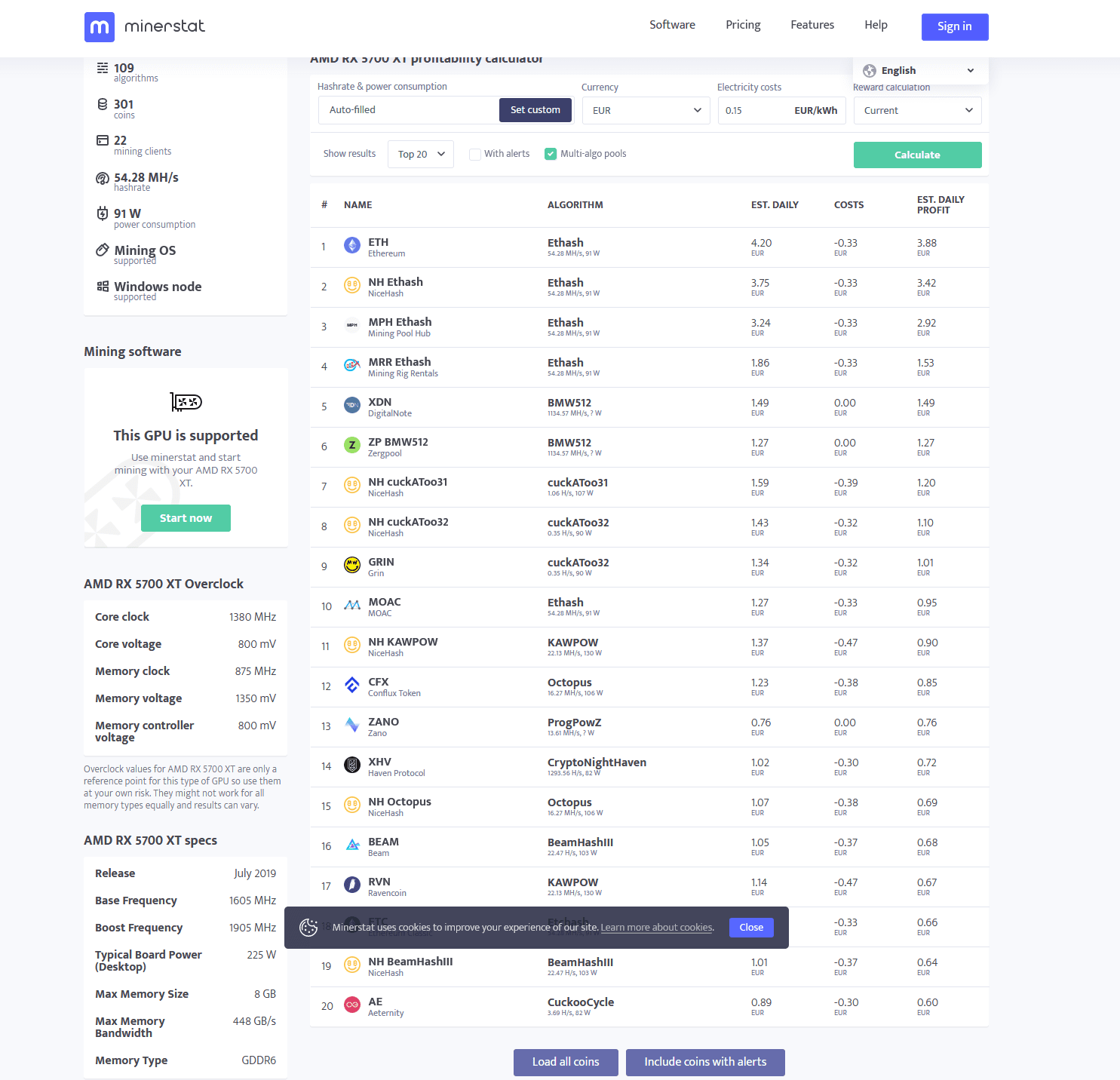This screenshot has width=1120, height=1080.
Task: Click the minerstat logo icon
Action: [100, 26]
